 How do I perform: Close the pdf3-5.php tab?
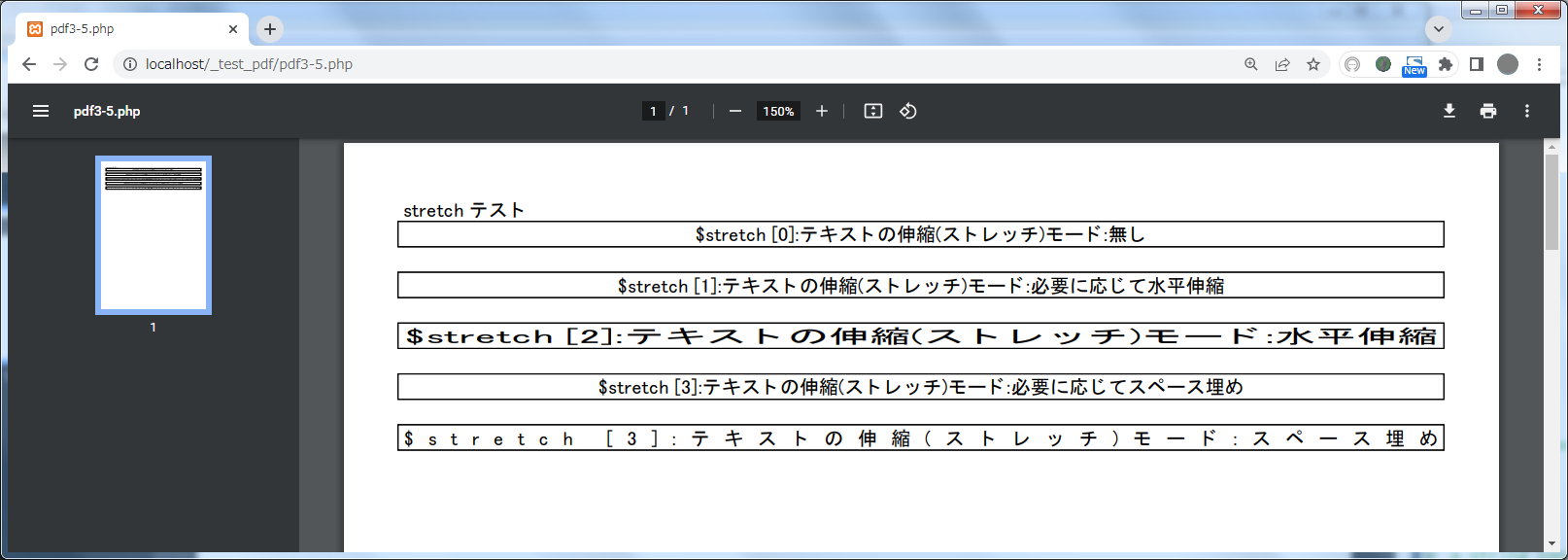(x=233, y=29)
